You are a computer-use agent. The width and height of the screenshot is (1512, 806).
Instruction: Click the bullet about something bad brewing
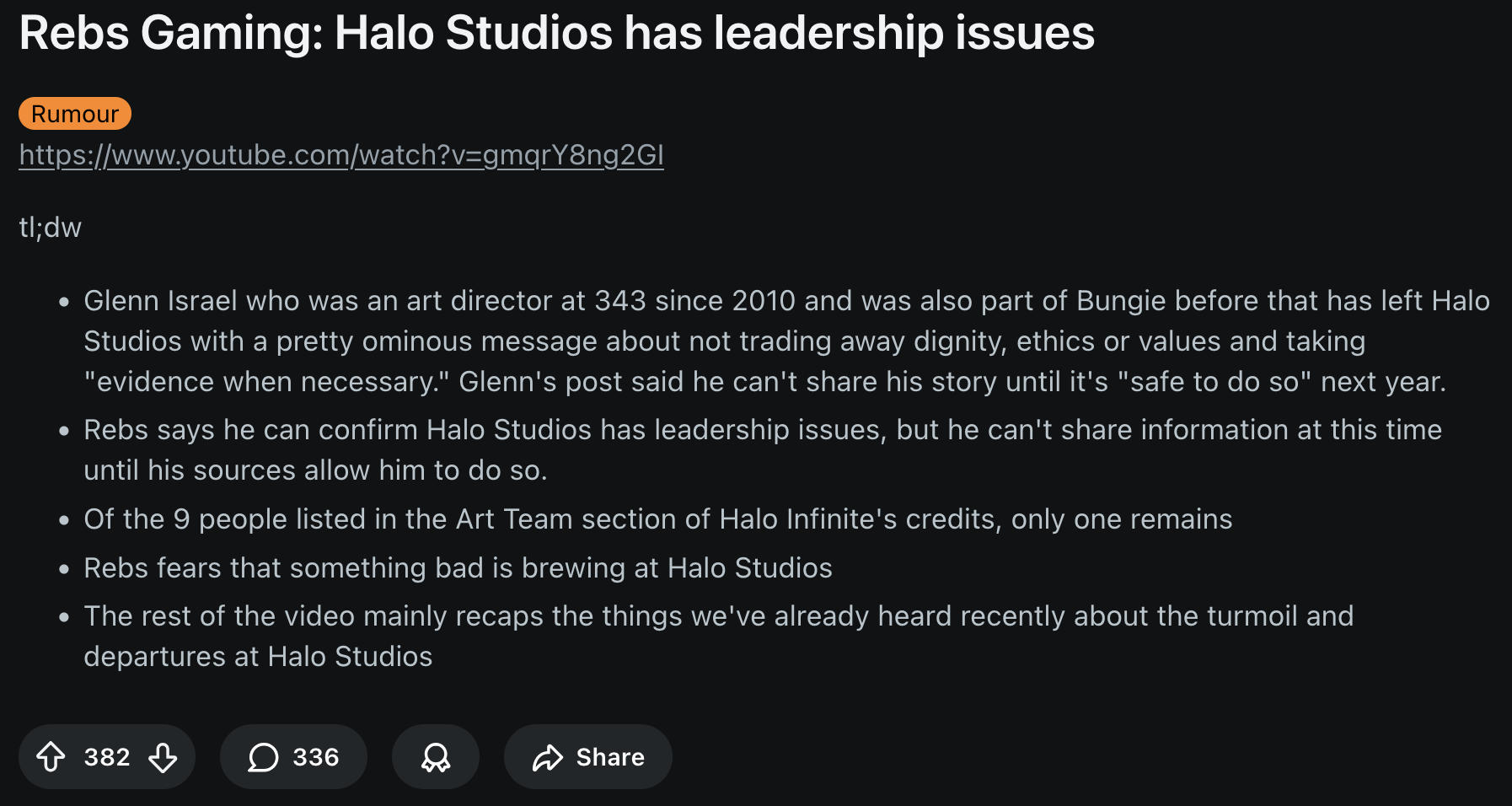(x=458, y=568)
